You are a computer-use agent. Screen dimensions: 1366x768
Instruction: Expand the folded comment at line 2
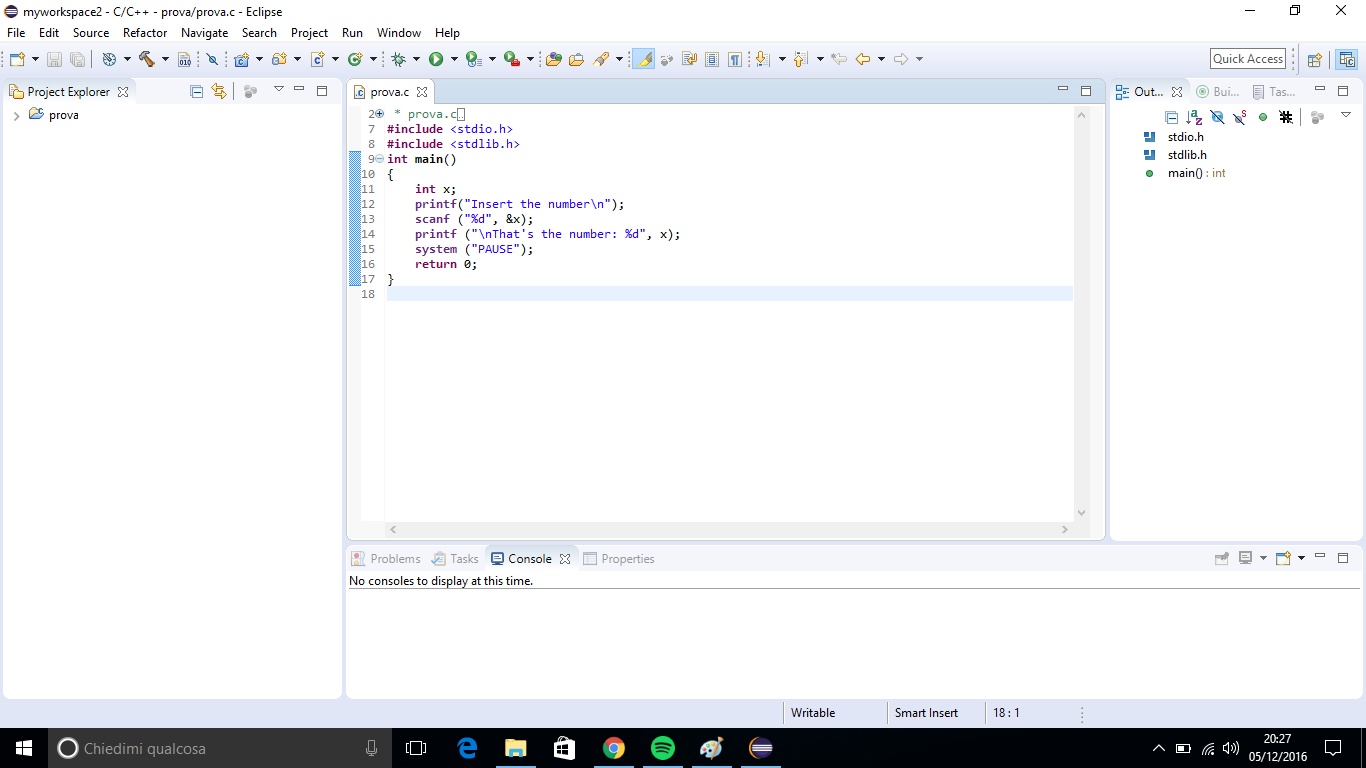[379, 114]
